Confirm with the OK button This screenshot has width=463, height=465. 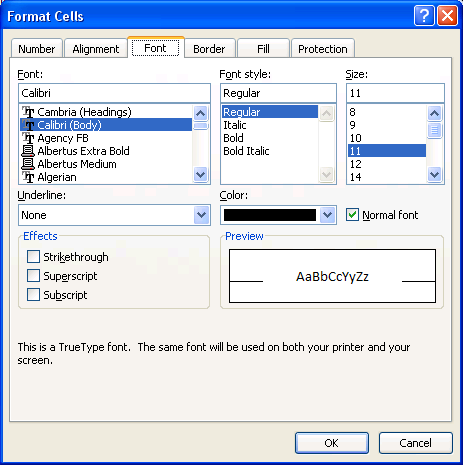(x=332, y=443)
